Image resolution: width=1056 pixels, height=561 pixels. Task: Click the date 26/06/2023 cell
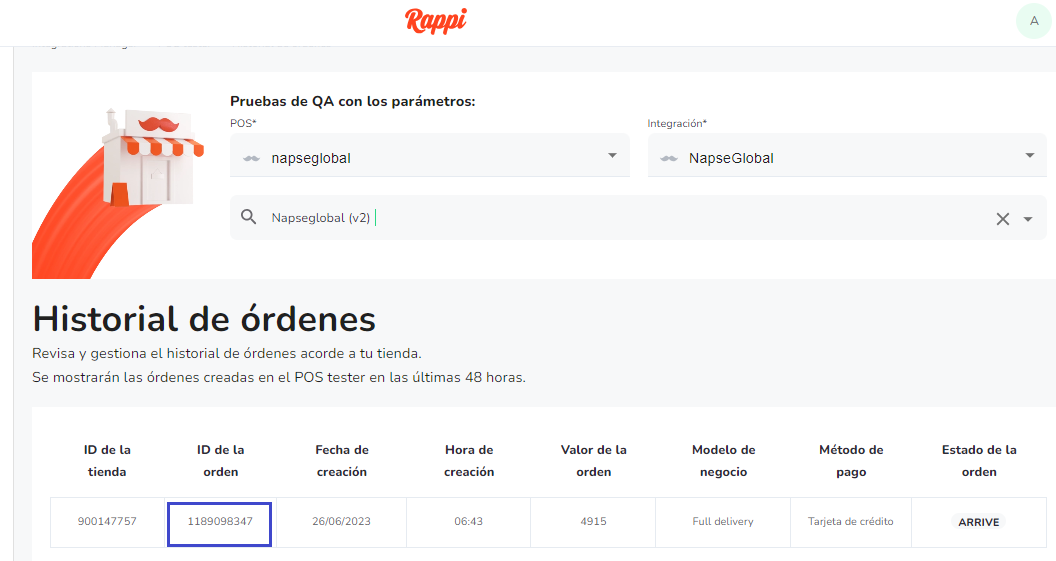click(x=341, y=522)
